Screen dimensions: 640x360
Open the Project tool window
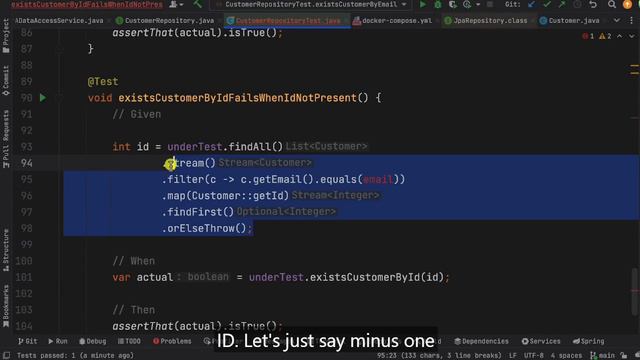pyautogui.click(x=6, y=36)
